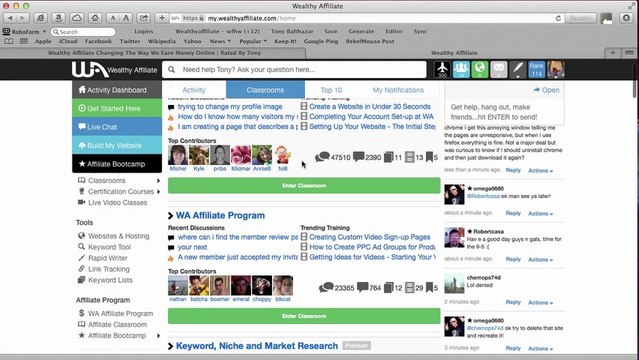This screenshot has height=360, width=639.
Task: Click Build My Website sidebar button
Action: coord(117,145)
